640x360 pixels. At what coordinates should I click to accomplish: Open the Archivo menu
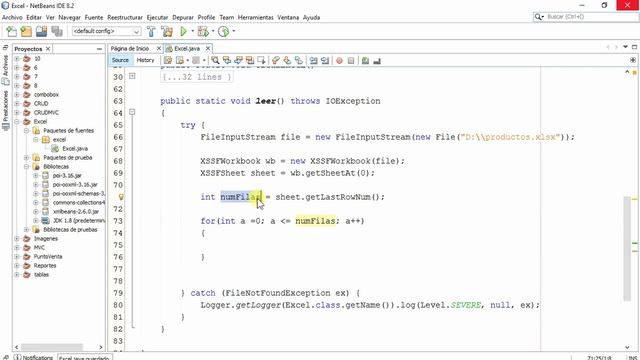[x=12, y=18]
